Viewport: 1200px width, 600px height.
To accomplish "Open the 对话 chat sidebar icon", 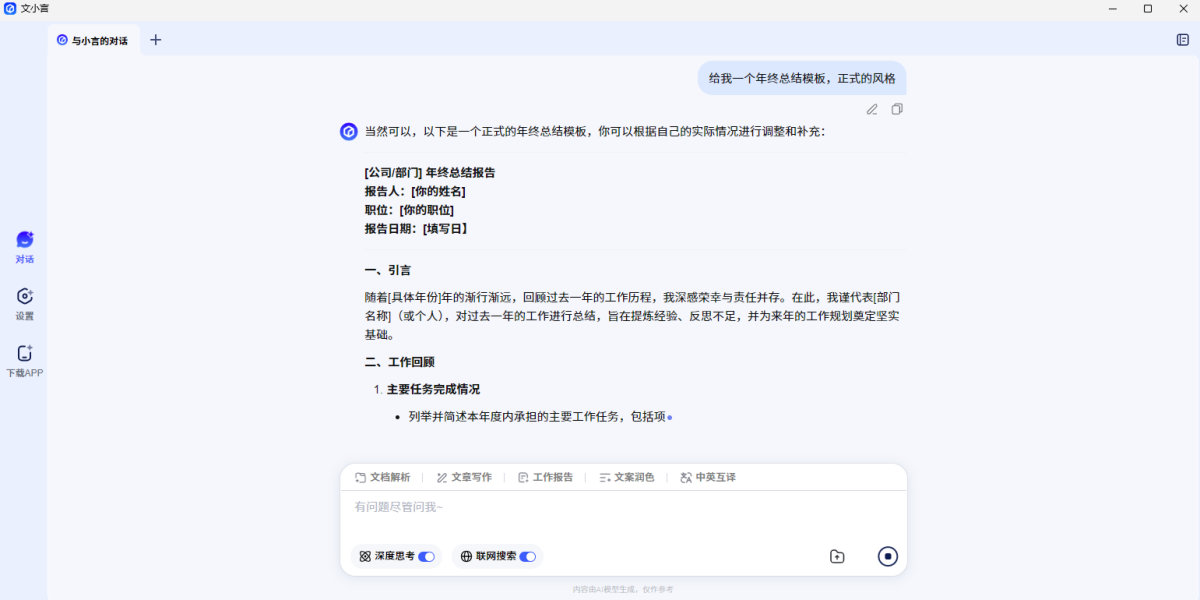I will click(24, 240).
